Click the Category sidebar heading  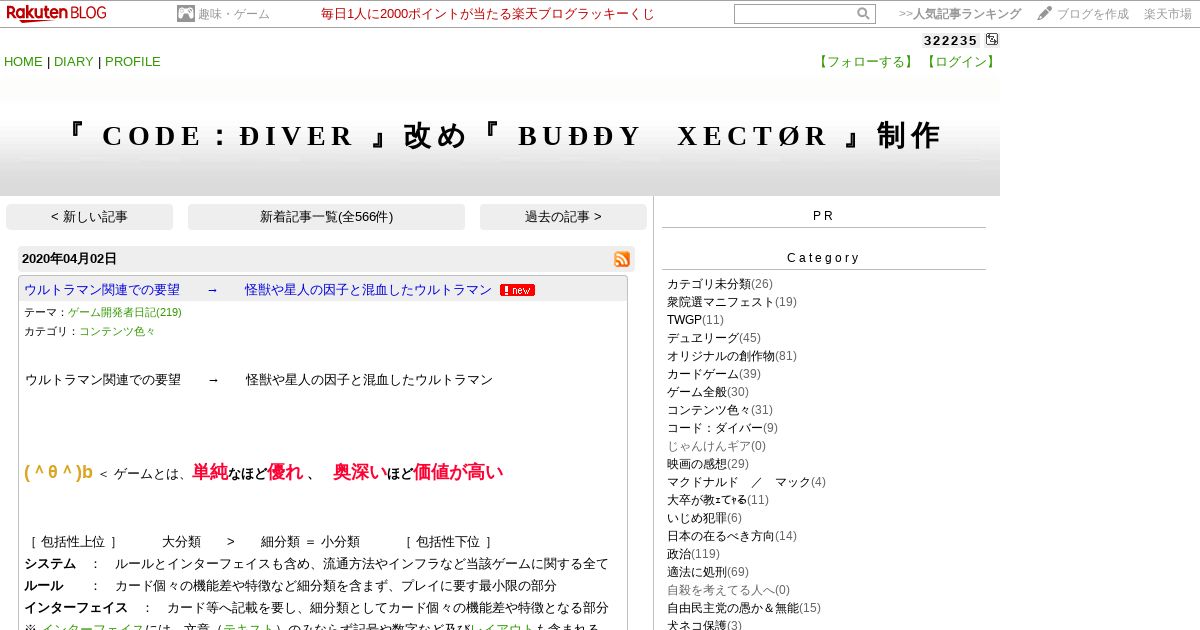point(823,258)
